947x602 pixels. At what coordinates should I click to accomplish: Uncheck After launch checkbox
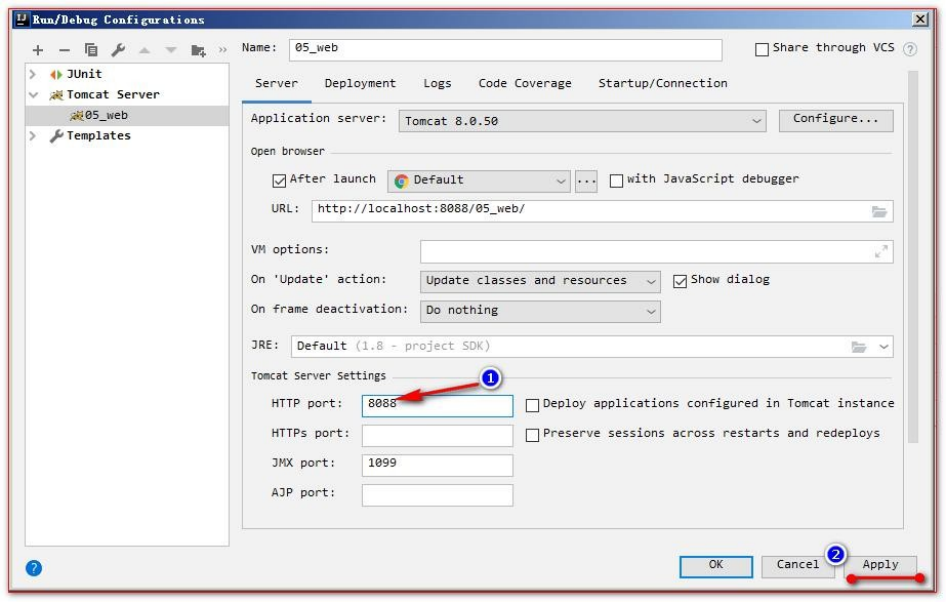click(279, 180)
